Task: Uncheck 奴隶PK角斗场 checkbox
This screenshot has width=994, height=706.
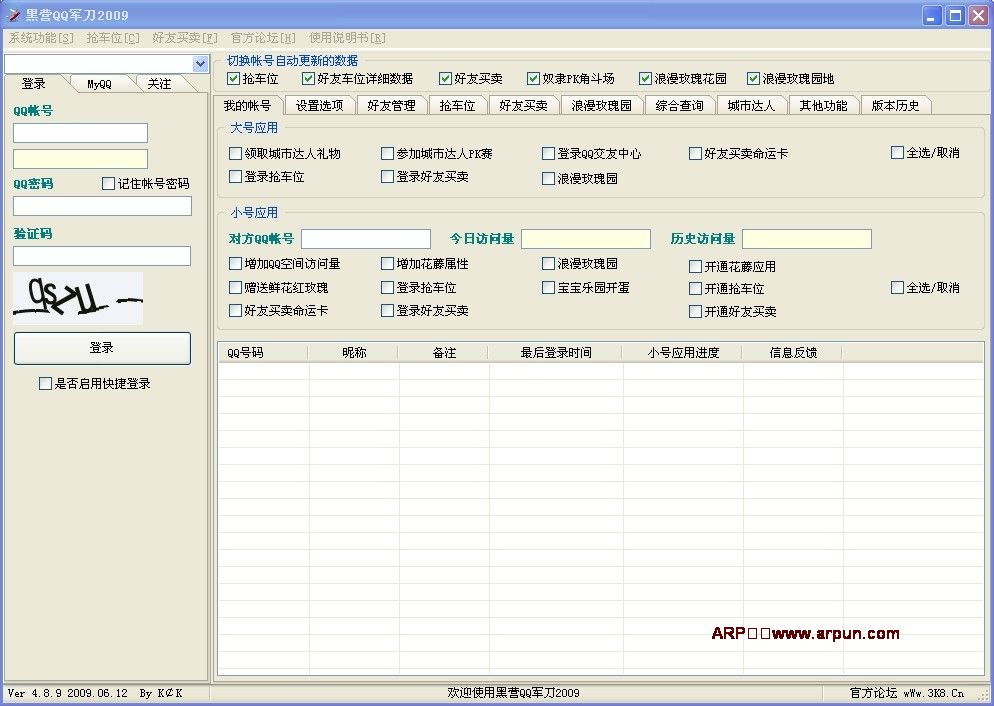Action: pos(534,79)
